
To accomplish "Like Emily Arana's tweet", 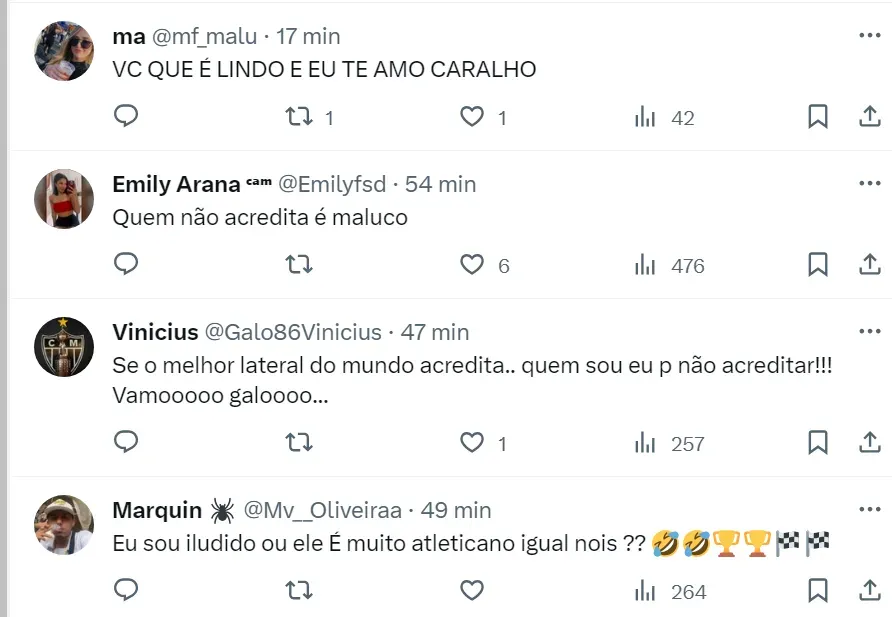I will coord(472,265).
